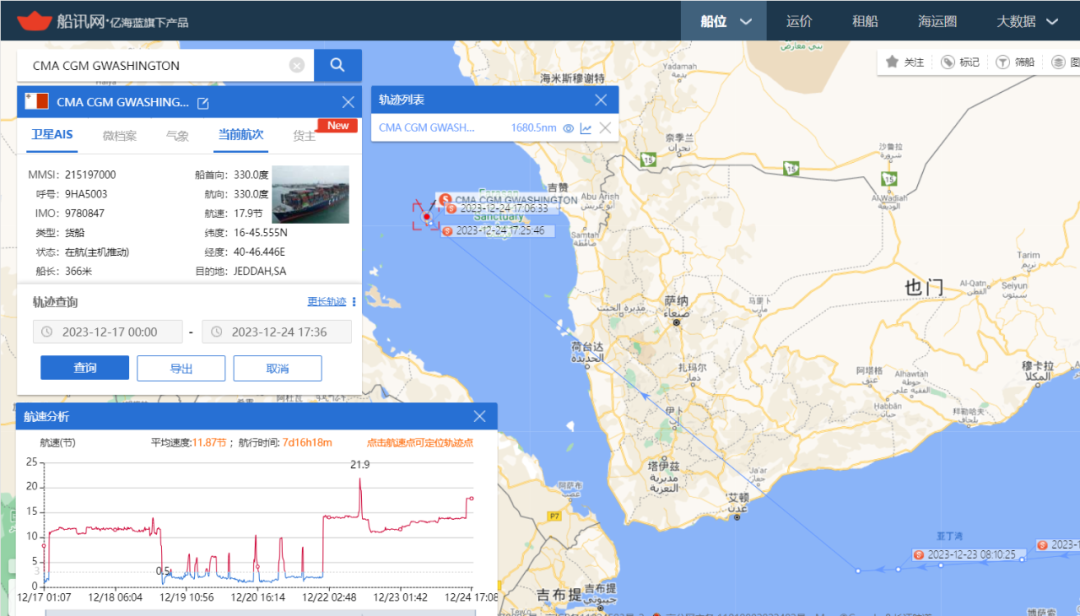
Task: Open the 海运图 menu
Action: point(937,21)
